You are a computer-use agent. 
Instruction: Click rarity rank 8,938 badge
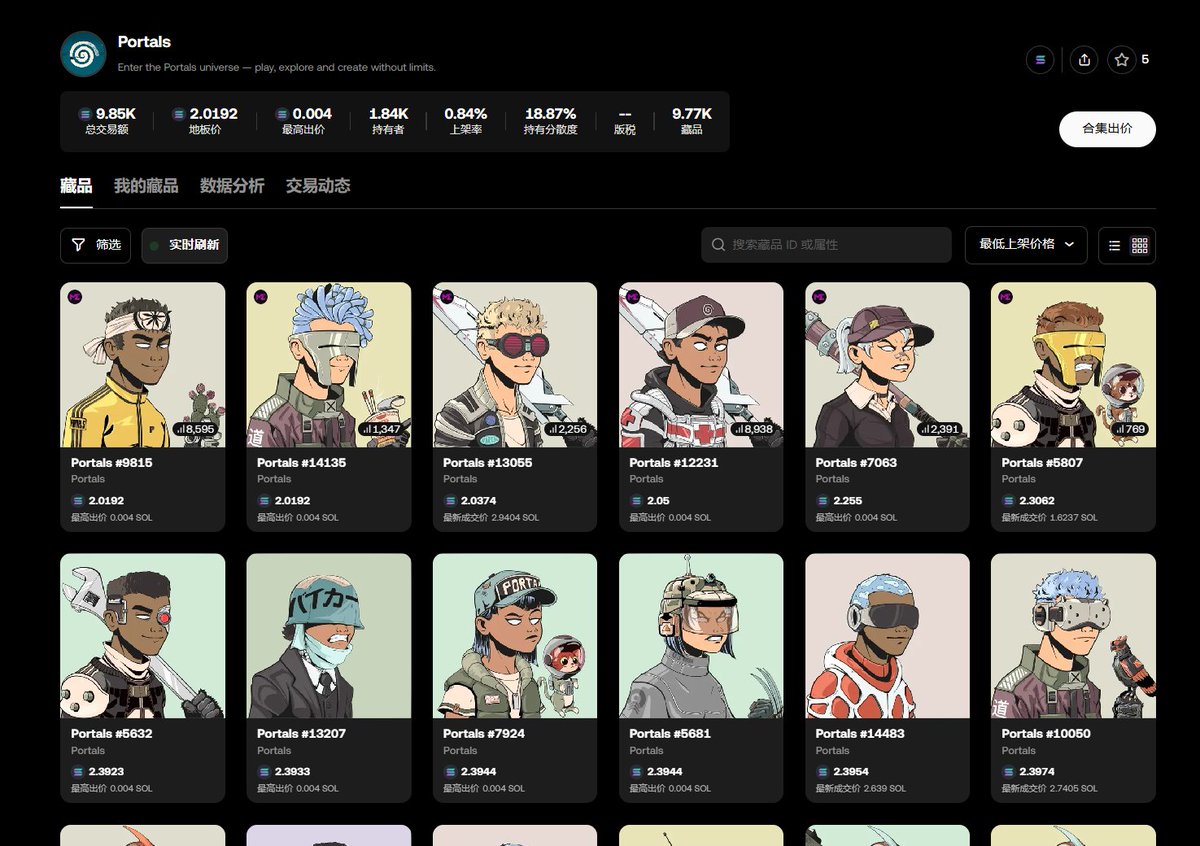tap(753, 429)
